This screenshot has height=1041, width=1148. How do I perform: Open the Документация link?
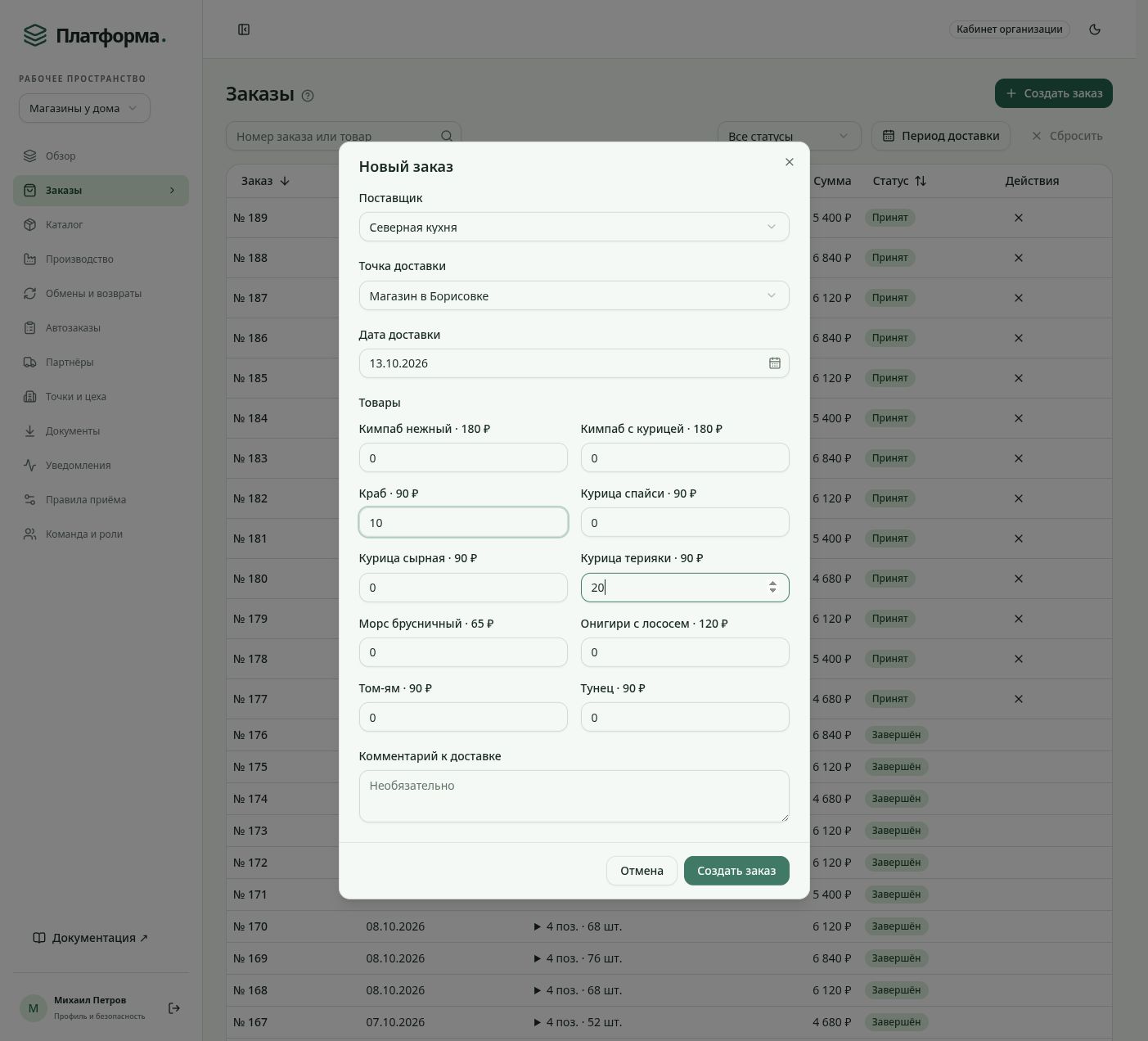[91, 938]
